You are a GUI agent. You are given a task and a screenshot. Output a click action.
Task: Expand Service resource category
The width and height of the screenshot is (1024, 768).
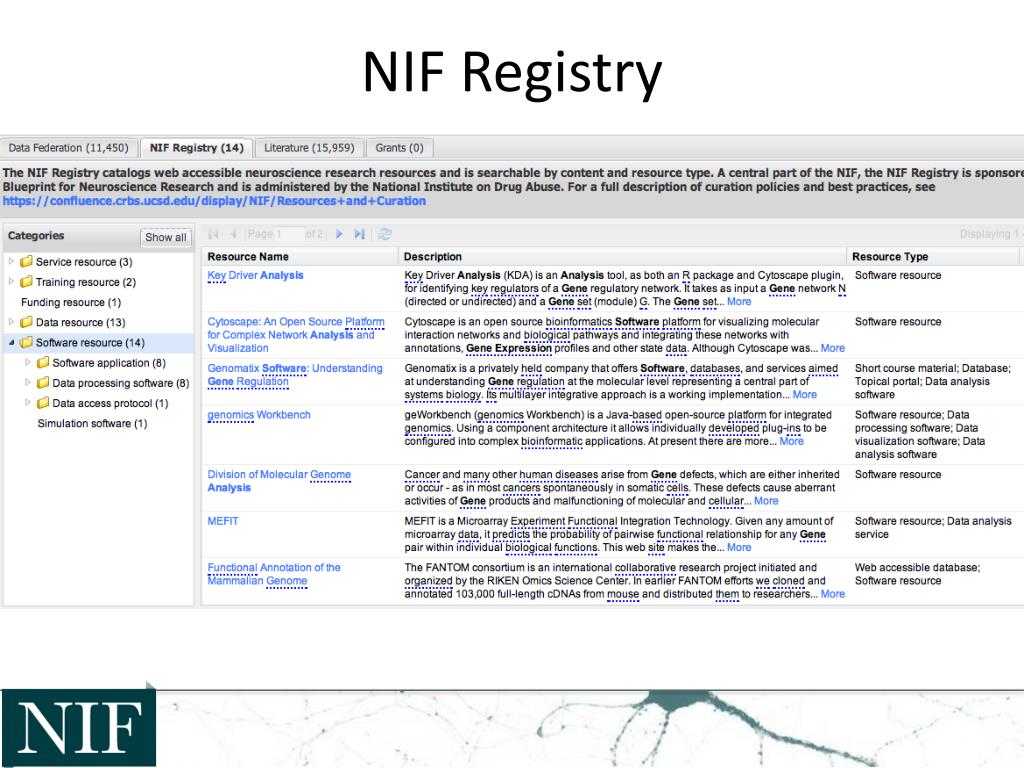(x=11, y=261)
